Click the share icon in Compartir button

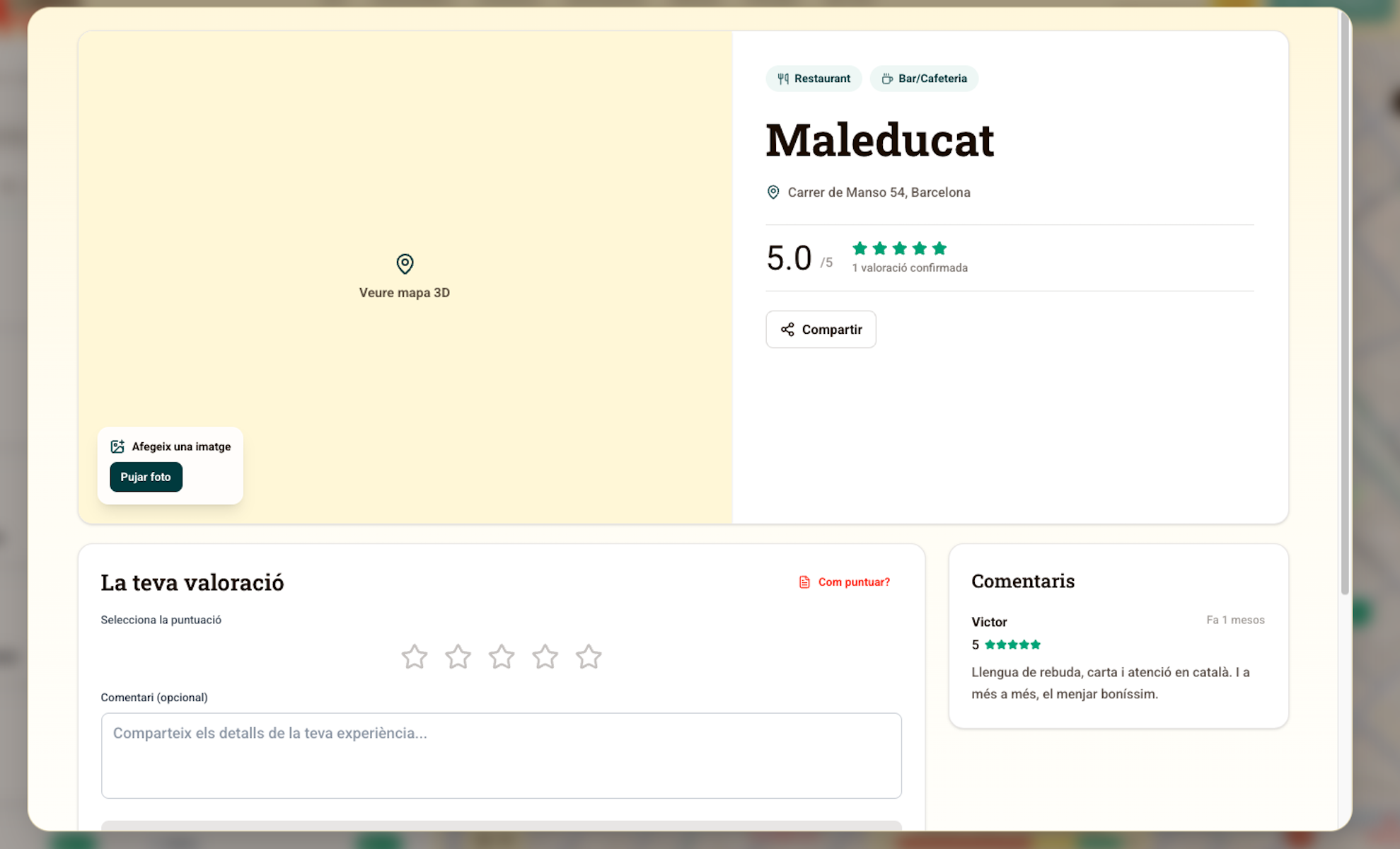pyautogui.click(x=787, y=330)
